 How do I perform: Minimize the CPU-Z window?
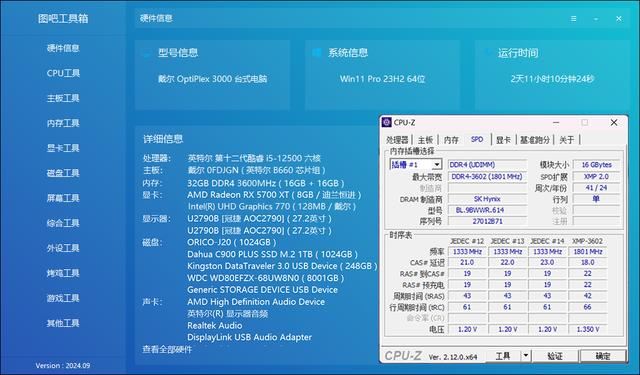pos(556,122)
